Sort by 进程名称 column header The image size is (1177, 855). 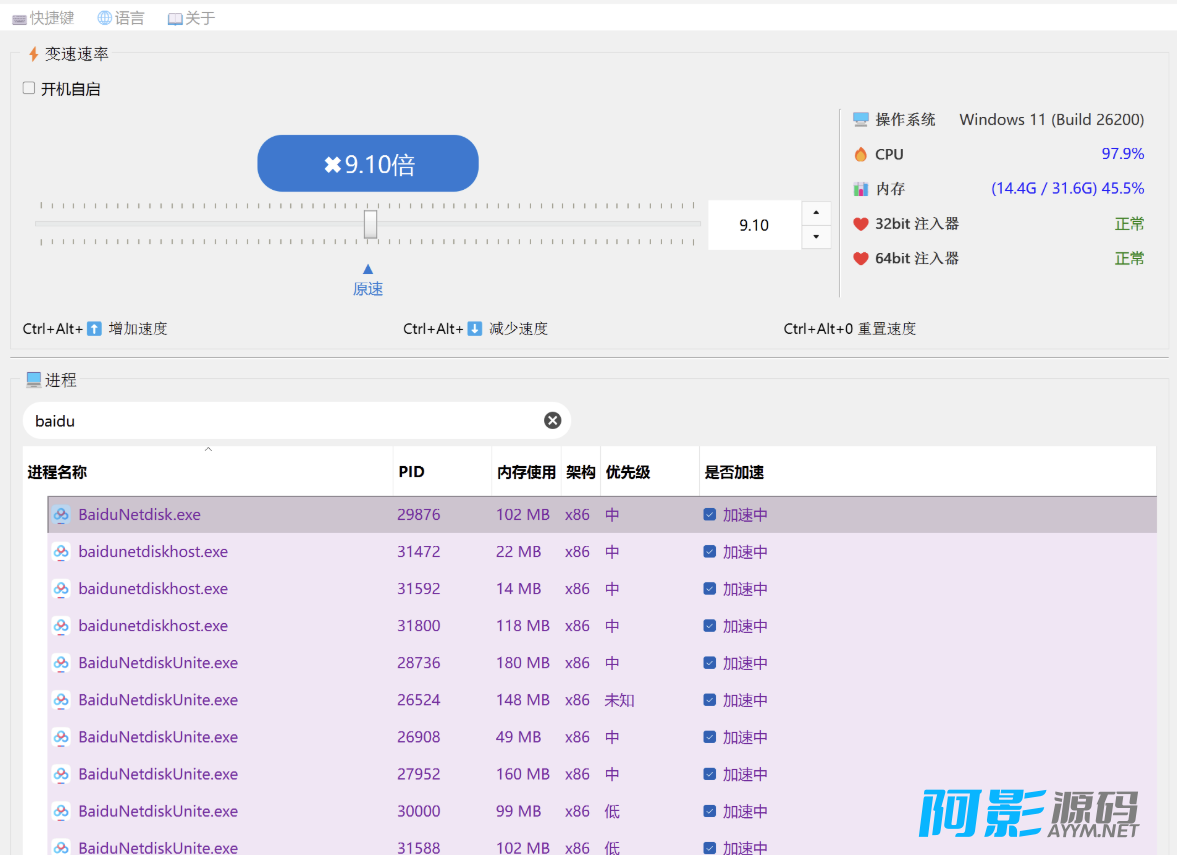[x=57, y=472]
